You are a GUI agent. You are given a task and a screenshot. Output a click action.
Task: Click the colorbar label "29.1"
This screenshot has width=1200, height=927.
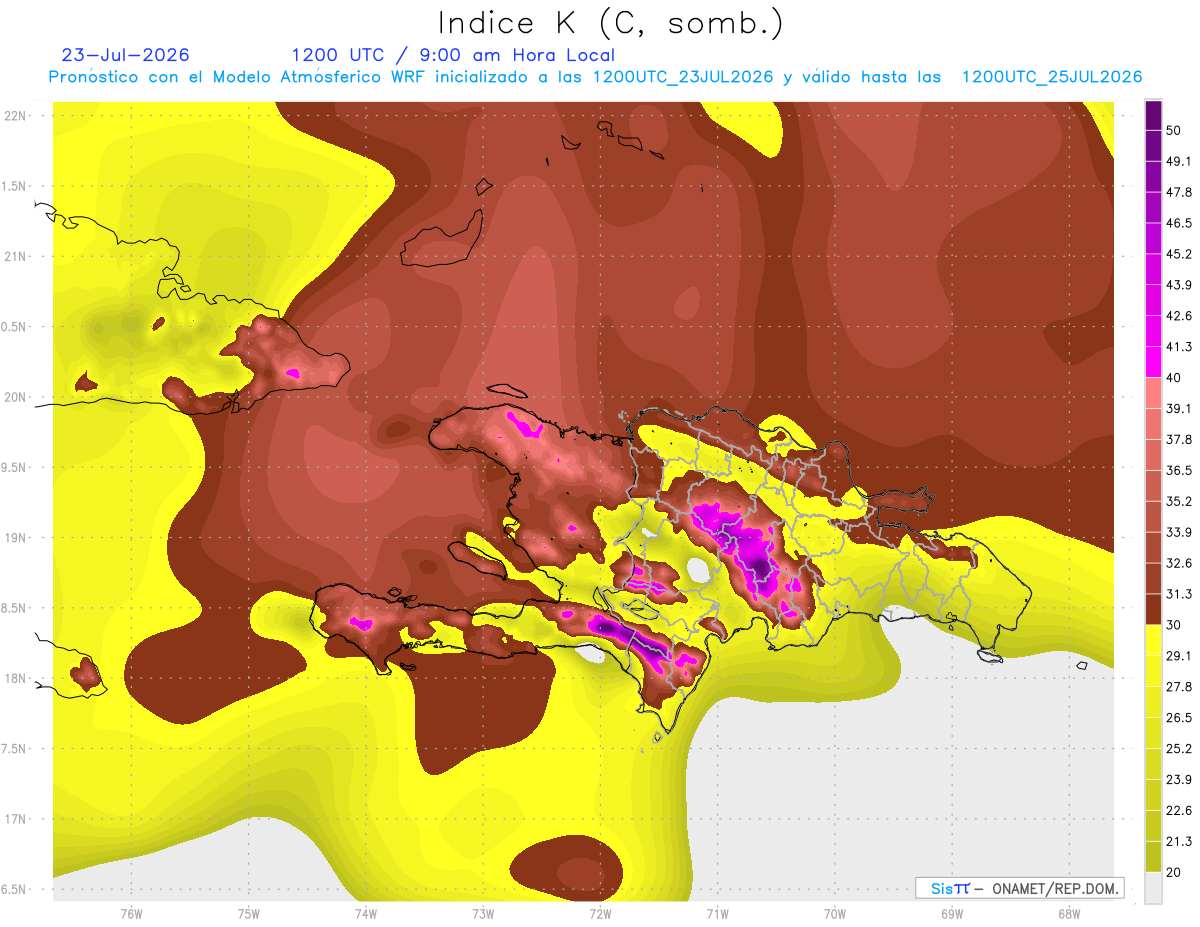tap(1179, 656)
